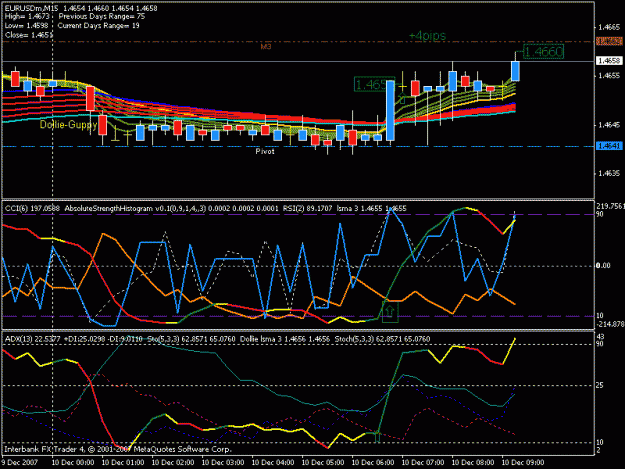Select the Low= 1.4598 text

(x=26, y=26)
